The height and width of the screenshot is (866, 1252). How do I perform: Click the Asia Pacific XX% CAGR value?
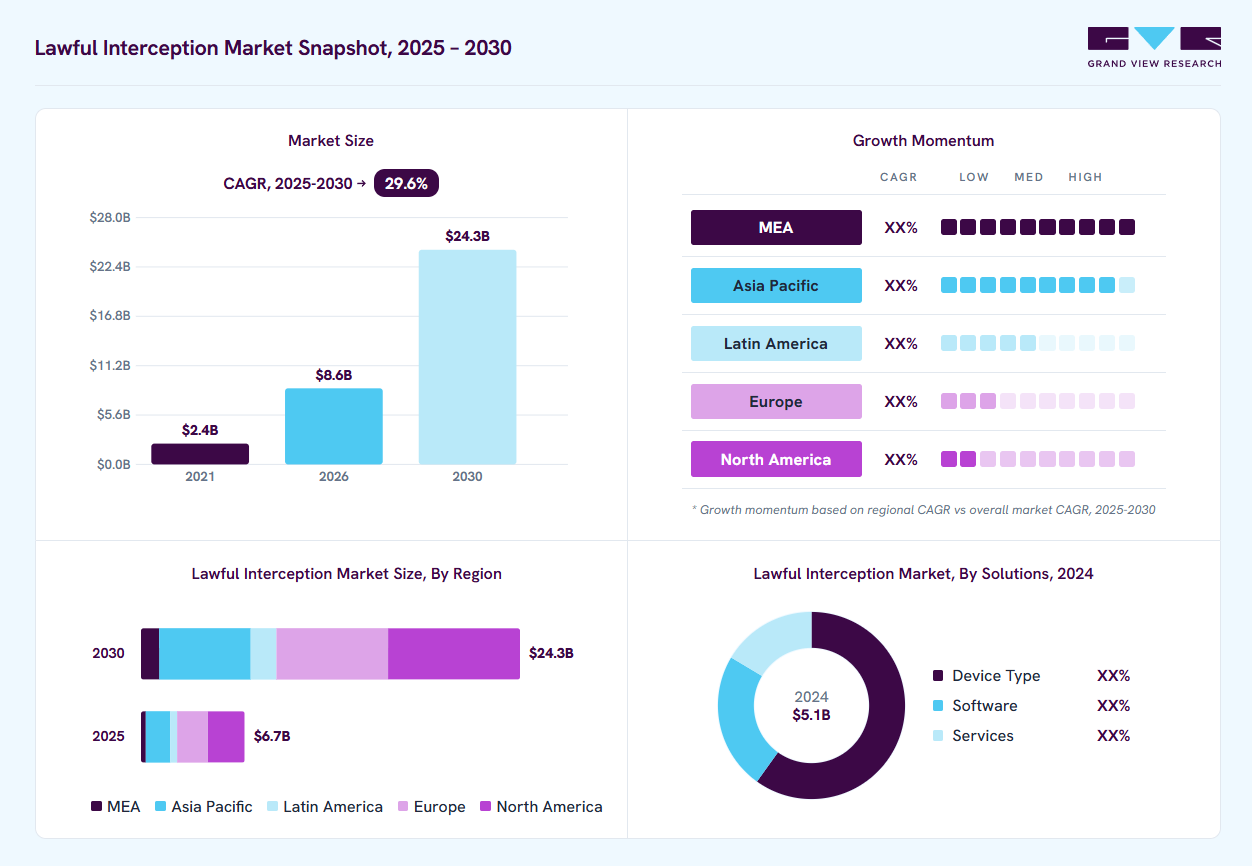coord(901,286)
